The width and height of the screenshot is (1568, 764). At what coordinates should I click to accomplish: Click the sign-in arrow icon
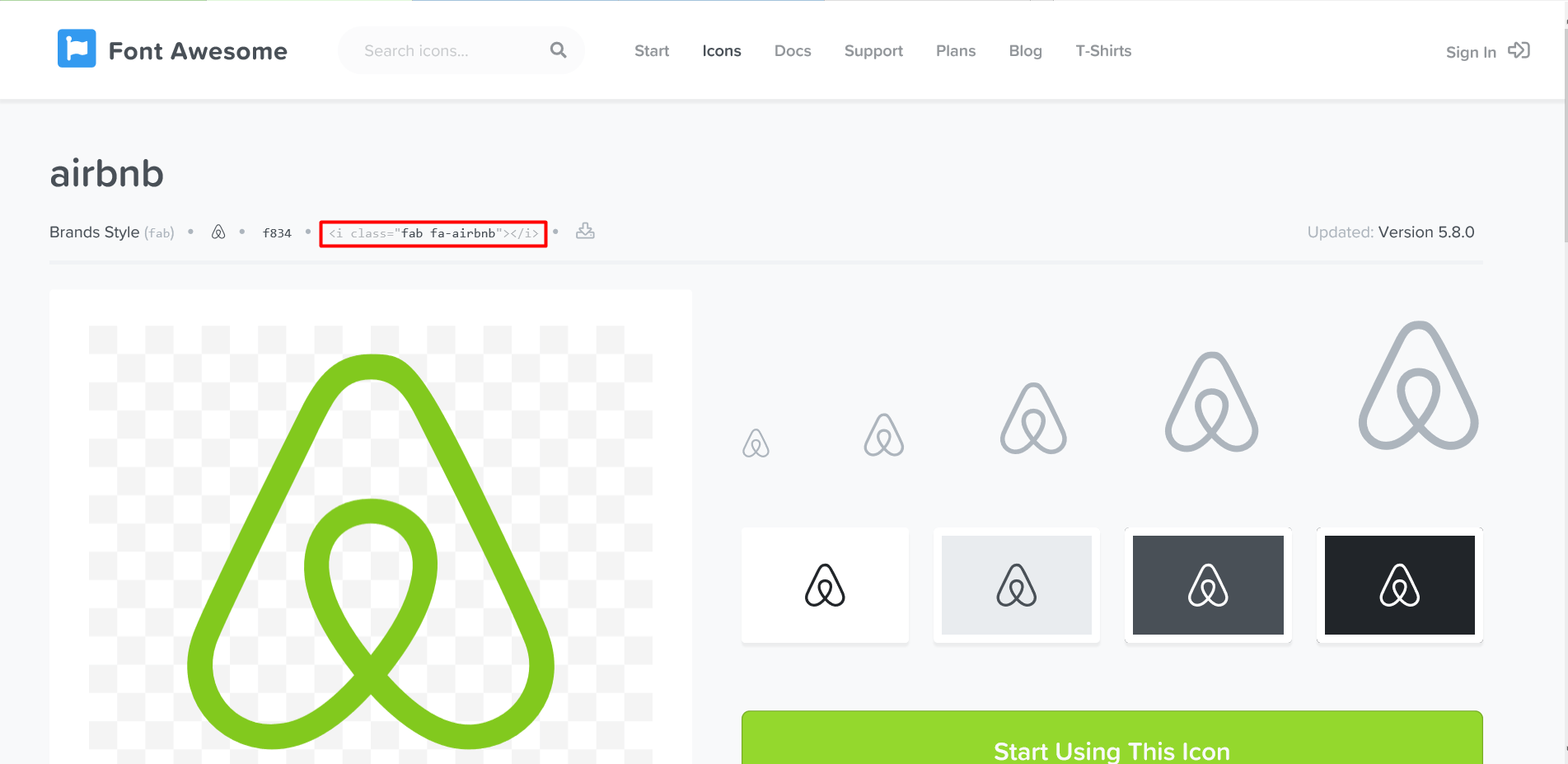[1519, 50]
